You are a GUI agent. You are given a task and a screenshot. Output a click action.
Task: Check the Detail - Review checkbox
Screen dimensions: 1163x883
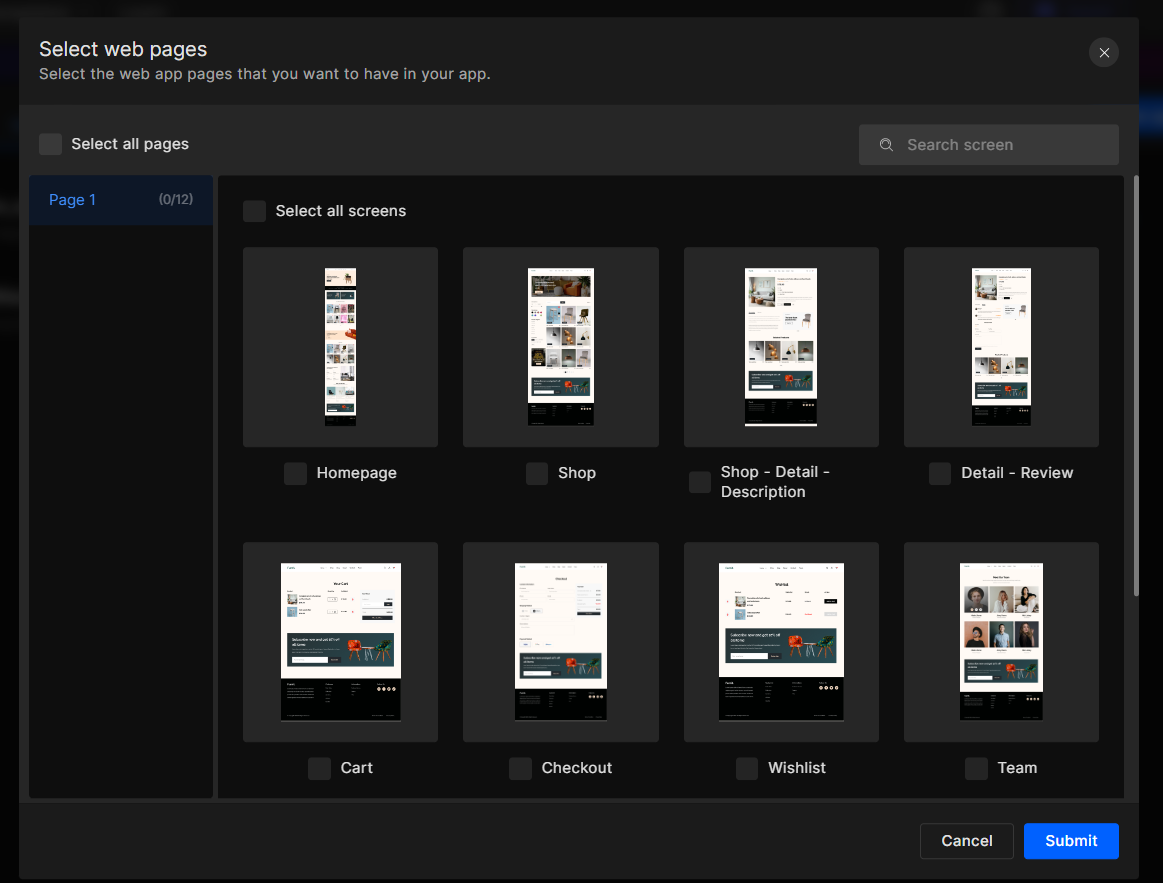pyautogui.click(x=939, y=473)
